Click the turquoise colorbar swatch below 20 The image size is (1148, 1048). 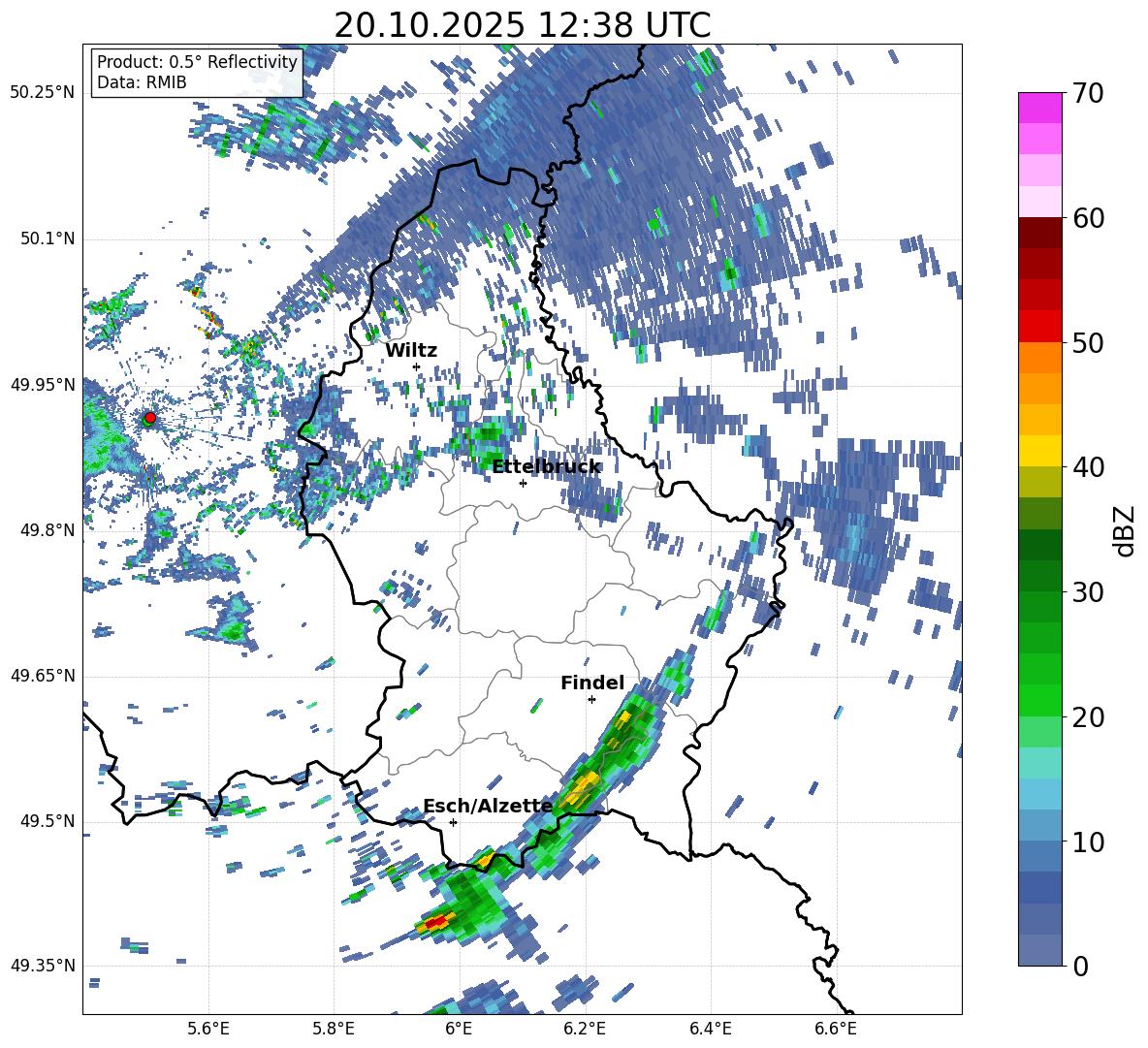coord(1040,763)
